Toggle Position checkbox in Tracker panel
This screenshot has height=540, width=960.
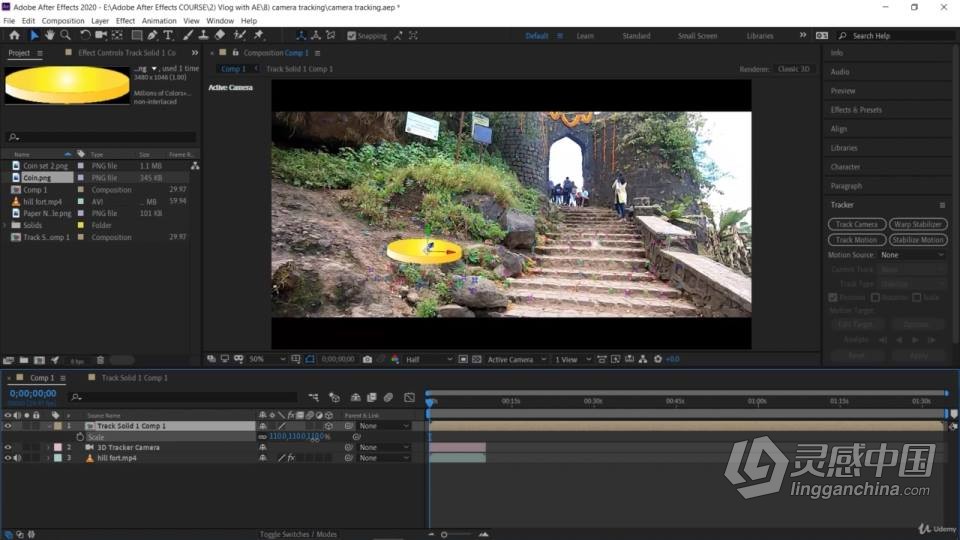coord(833,298)
